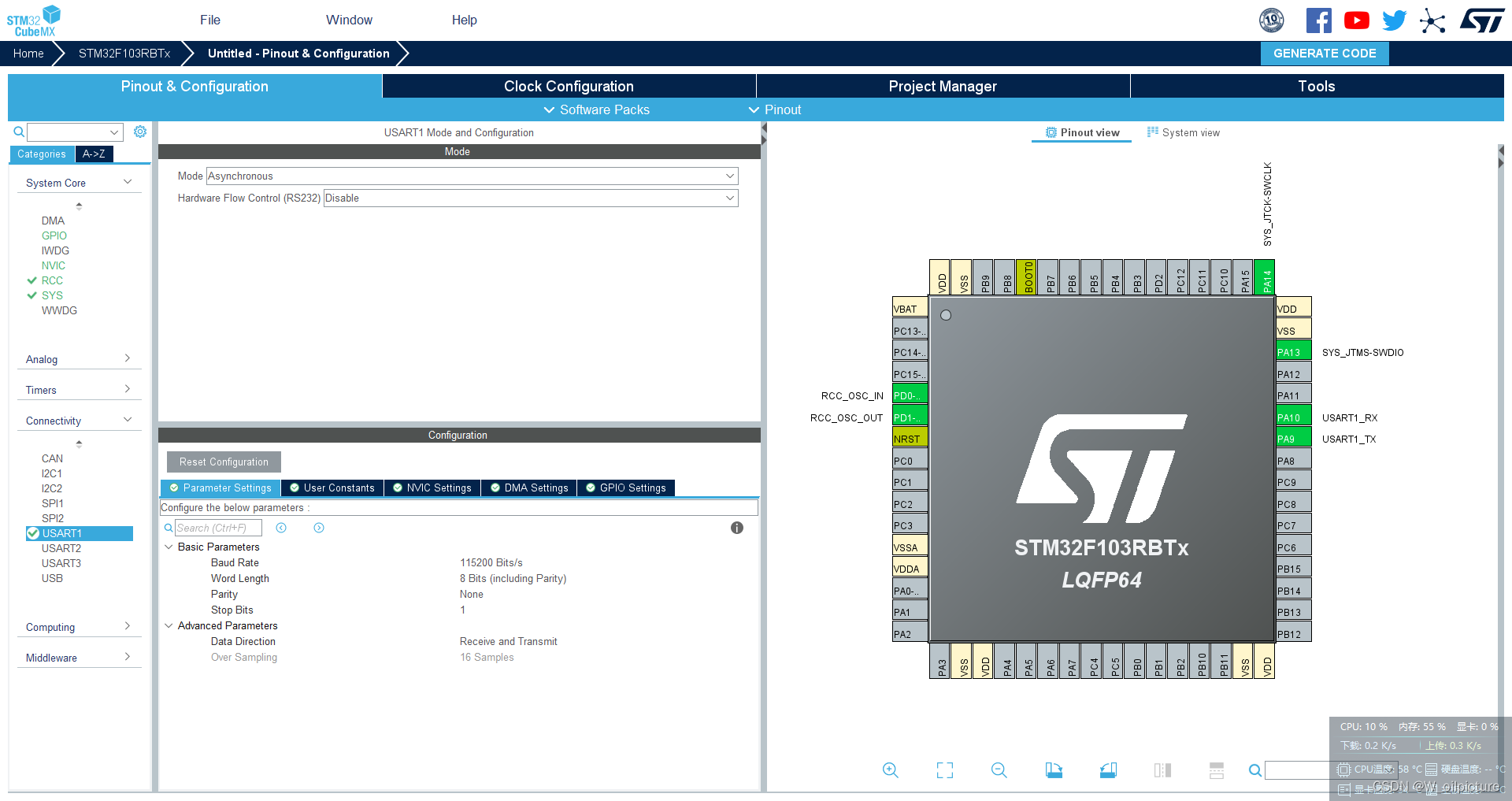Select USART2 in the Connectivity list
This screenshot has width=1512, height=801.
pos(61,548)
